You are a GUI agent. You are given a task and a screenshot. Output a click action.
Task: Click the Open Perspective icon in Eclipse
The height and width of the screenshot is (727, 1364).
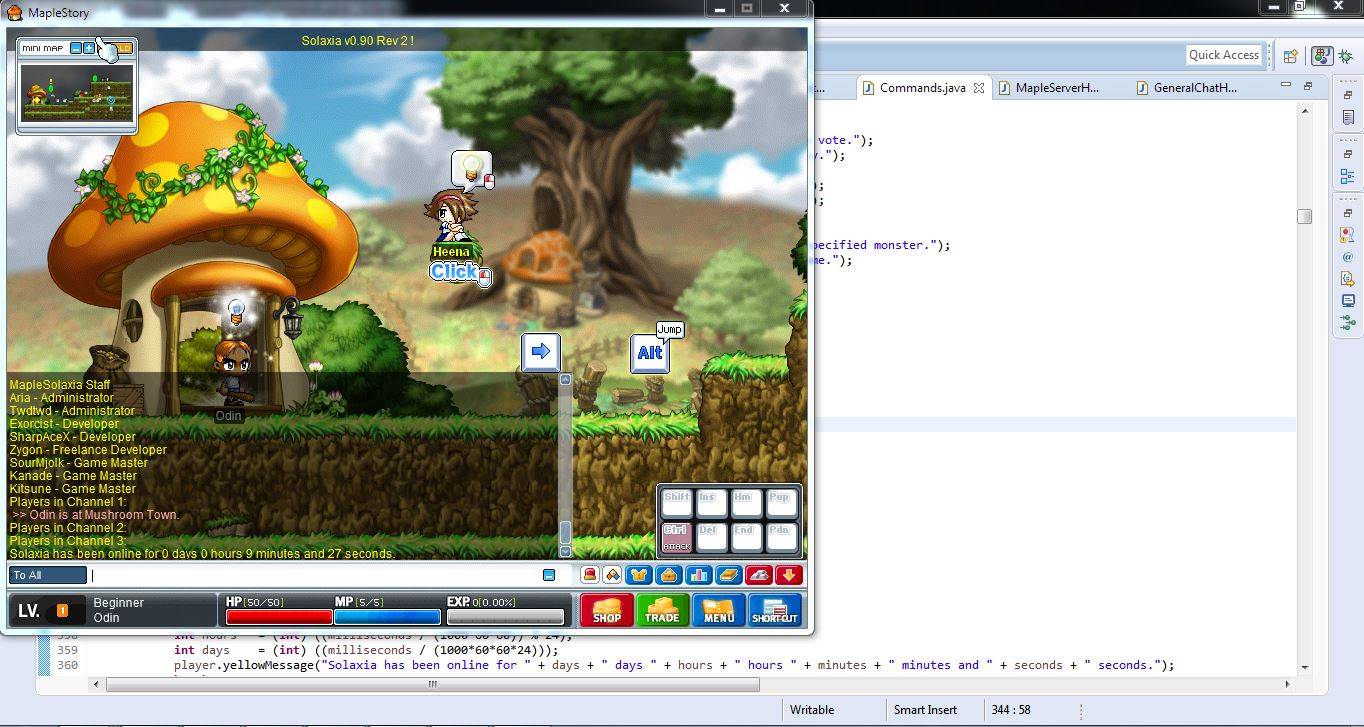click(x=1291, y=56)
